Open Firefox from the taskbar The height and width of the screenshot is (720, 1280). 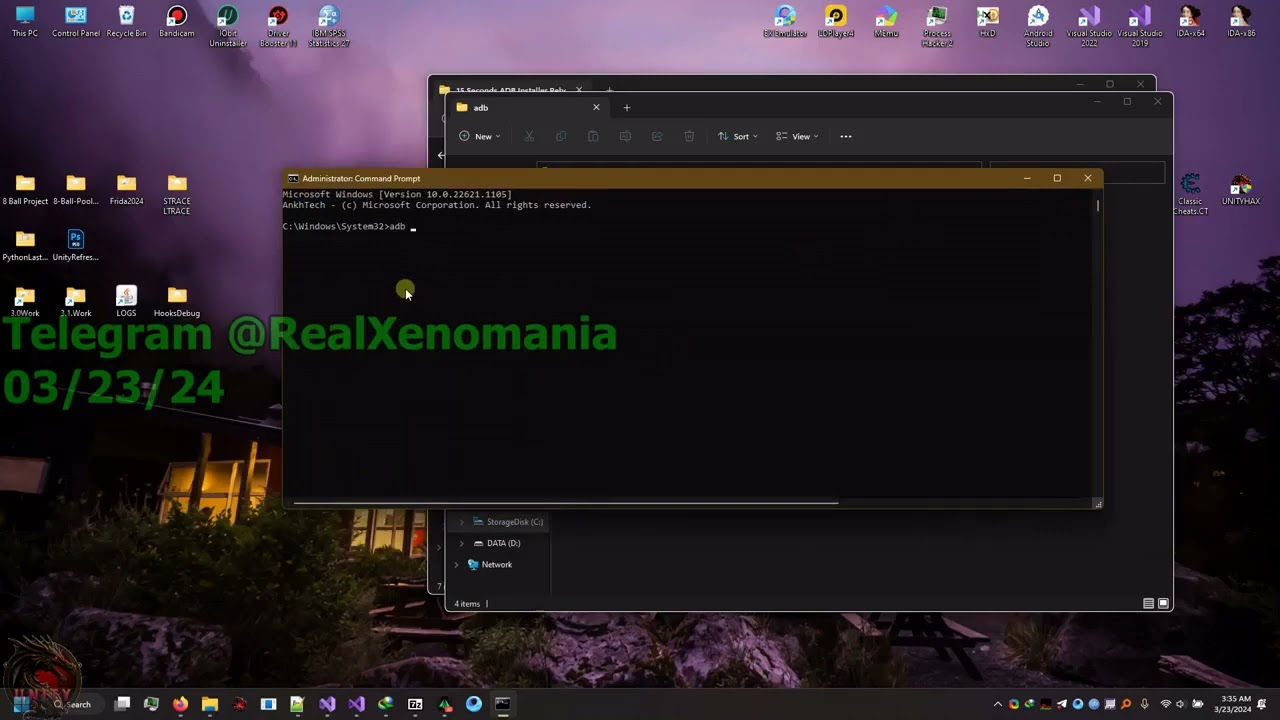tap(180, 704)
